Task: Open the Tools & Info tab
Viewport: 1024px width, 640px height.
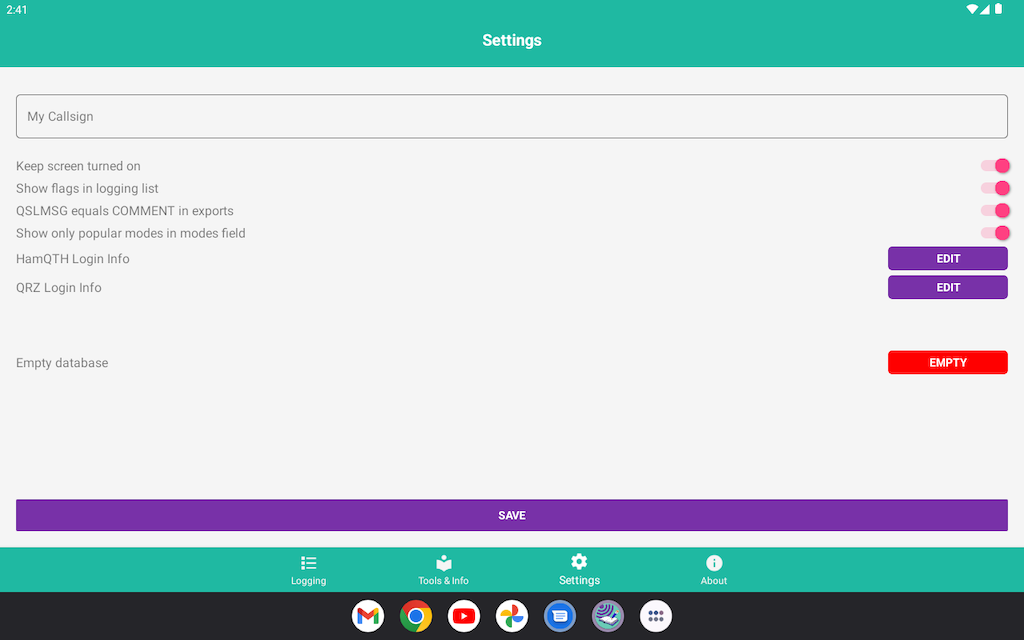Action: coord(443,570)
